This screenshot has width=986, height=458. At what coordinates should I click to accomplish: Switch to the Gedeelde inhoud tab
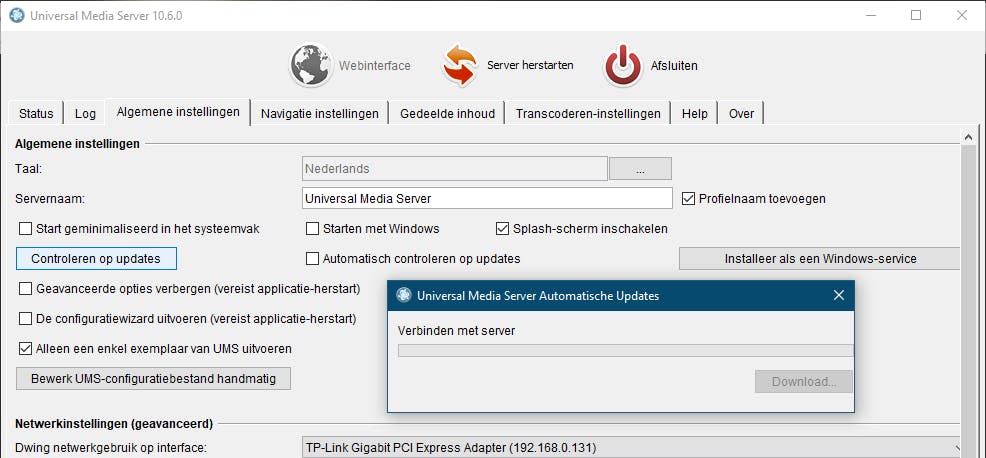pyautogui.click(x=447, y=114)
